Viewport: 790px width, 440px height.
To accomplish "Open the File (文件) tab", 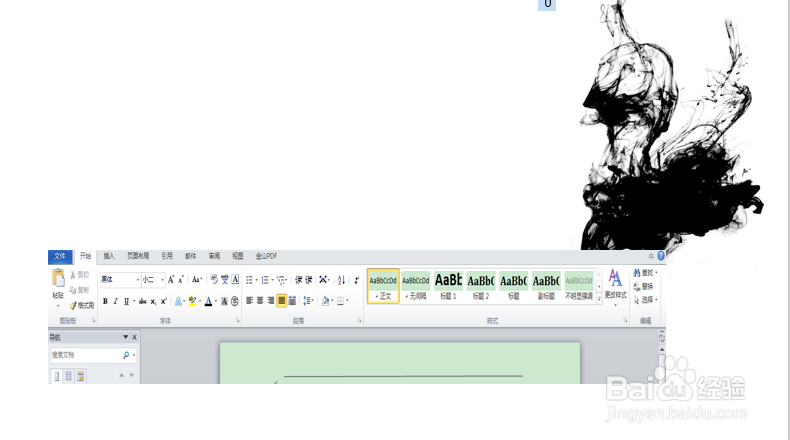I will click(60, 256).
